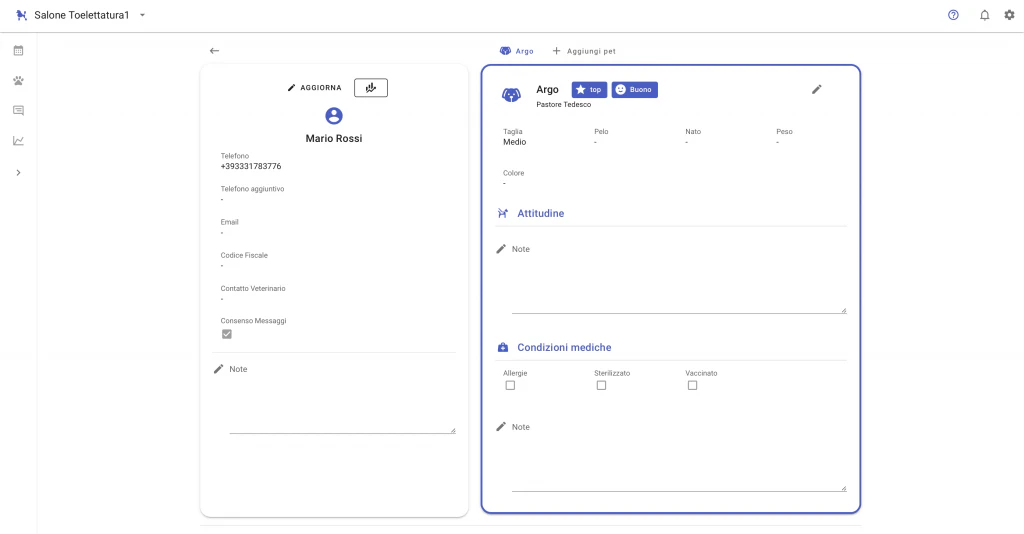Select the Argo pet tab

[517, 51]
